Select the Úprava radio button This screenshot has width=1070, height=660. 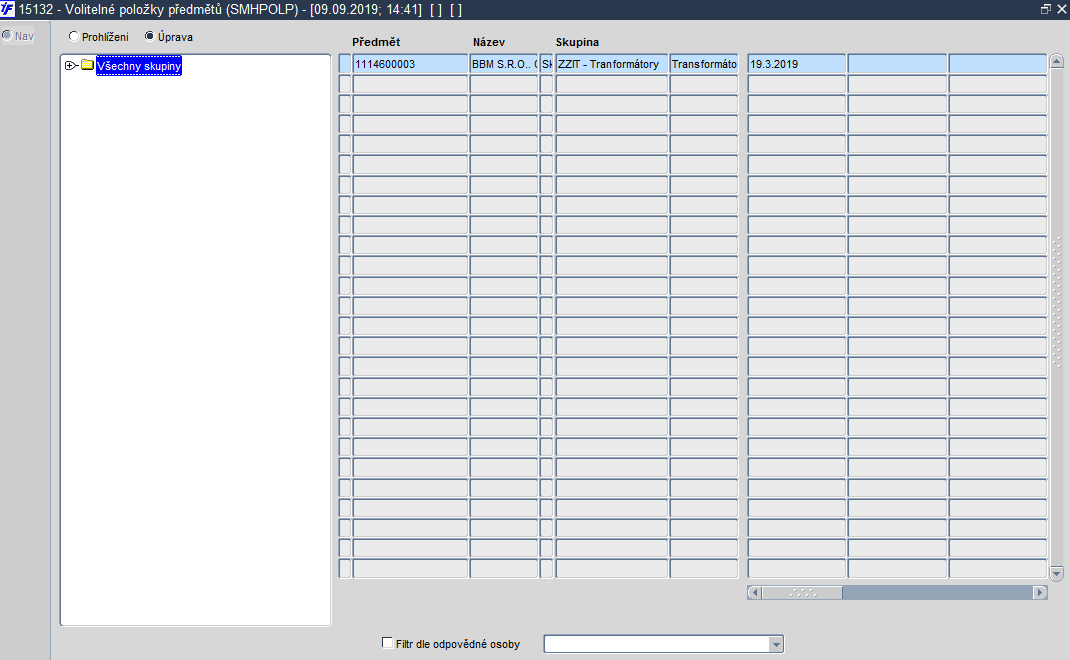pyautogui.click(x=149, y=36)
